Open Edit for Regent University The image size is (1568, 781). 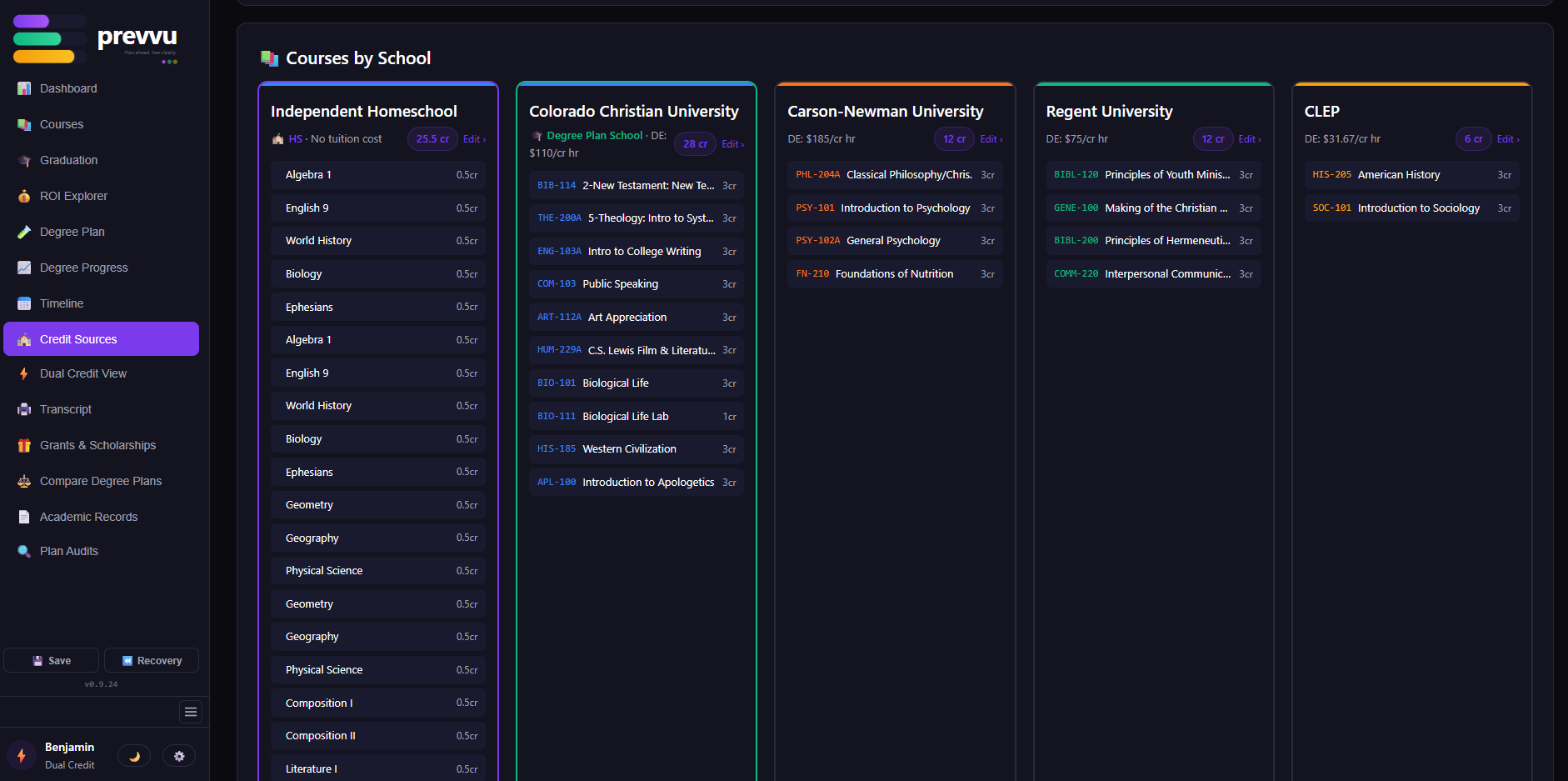(1249, 139)
